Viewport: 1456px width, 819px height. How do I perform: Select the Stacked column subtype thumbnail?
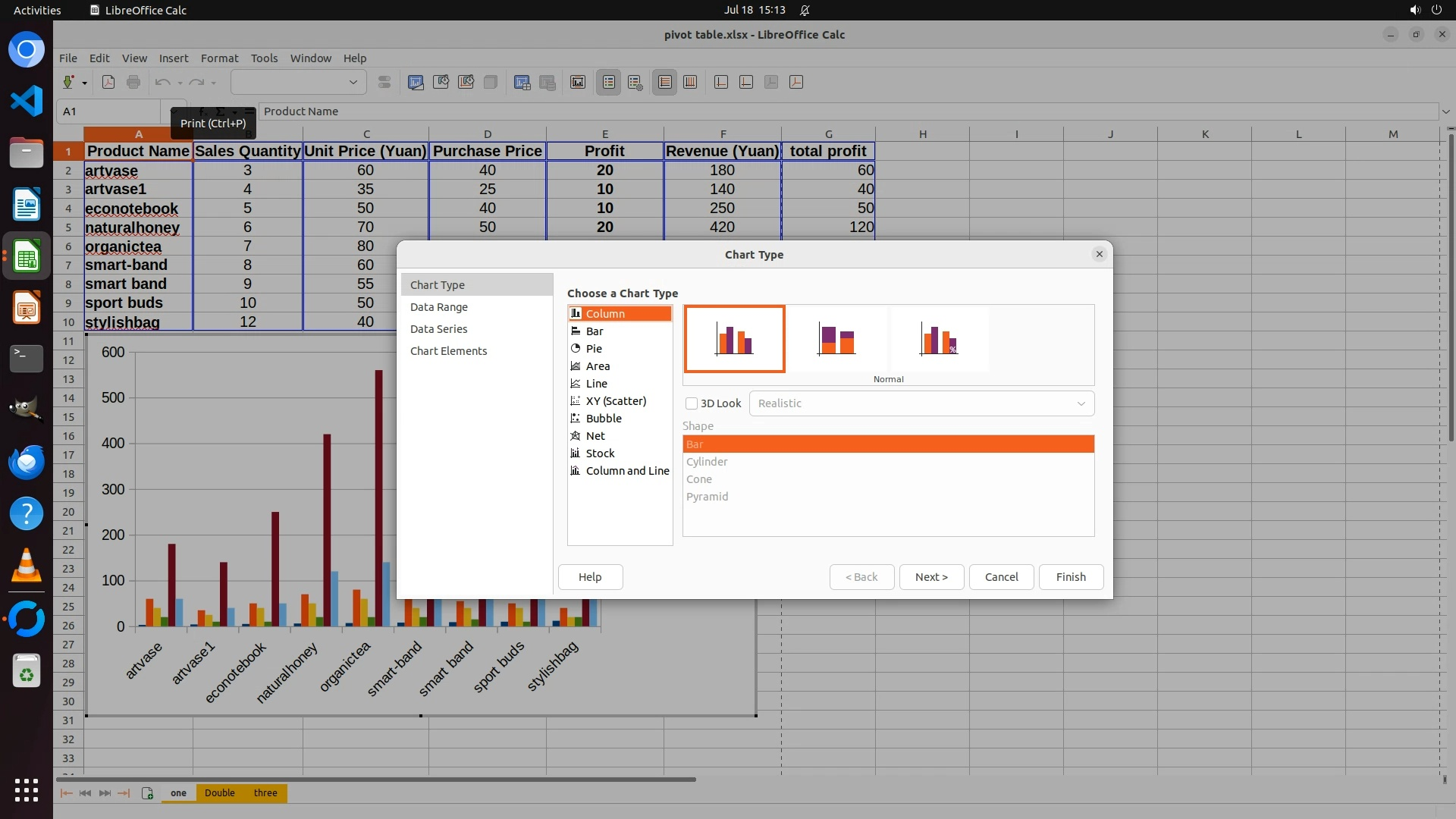point(836,339)
